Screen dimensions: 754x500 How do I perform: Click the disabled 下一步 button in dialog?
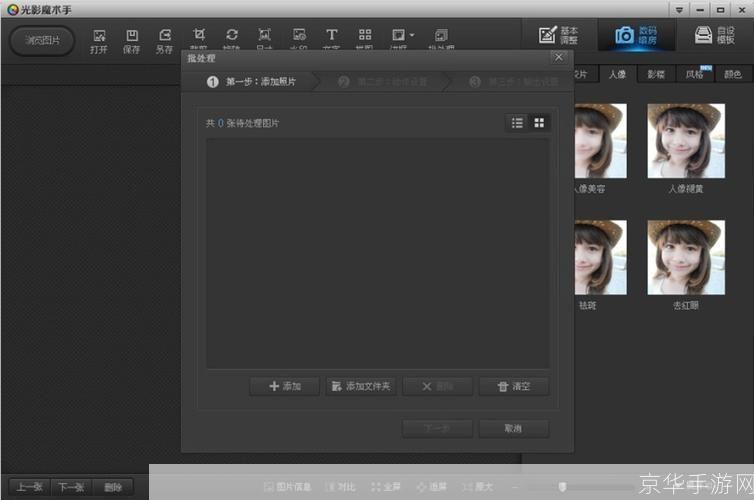coord(438,428)
